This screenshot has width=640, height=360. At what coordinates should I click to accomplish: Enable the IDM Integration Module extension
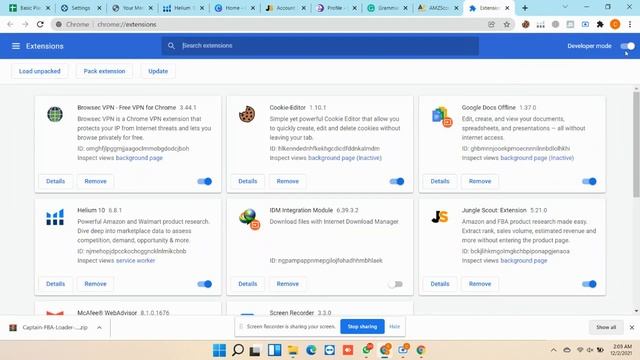coord(395,284)
